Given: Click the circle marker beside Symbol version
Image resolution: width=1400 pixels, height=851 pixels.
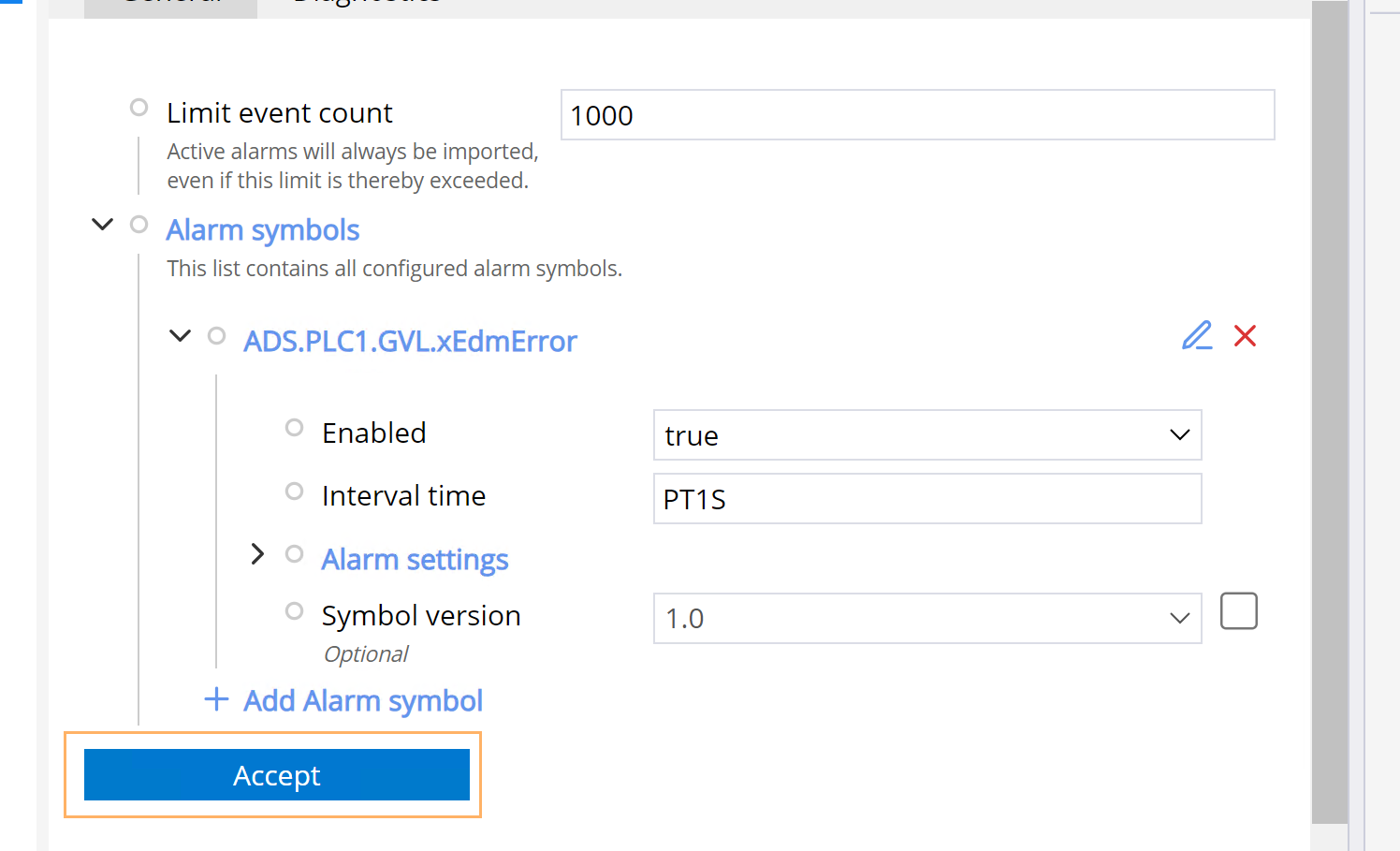Looking at the screenshot, I should 294,611.
